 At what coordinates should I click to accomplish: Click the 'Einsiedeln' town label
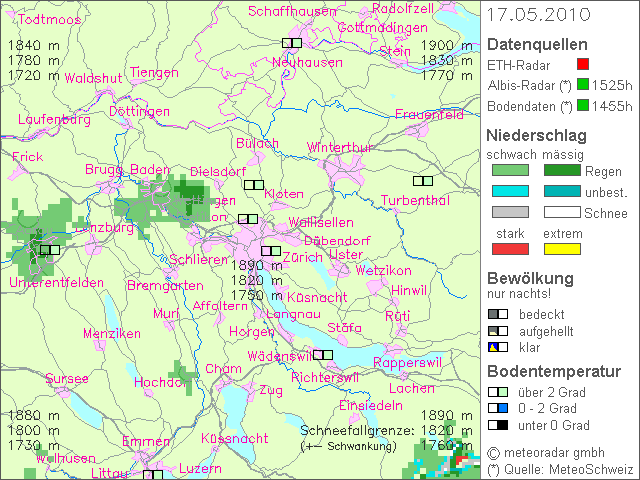371,405
